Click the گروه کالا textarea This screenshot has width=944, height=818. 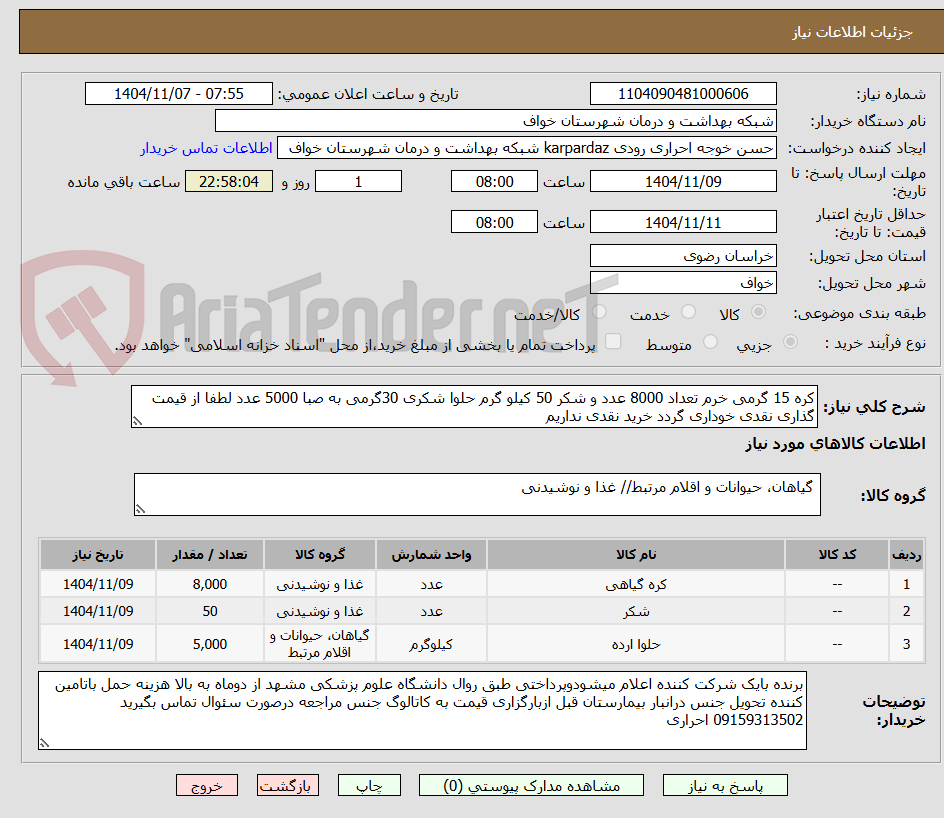click(477, 495)
